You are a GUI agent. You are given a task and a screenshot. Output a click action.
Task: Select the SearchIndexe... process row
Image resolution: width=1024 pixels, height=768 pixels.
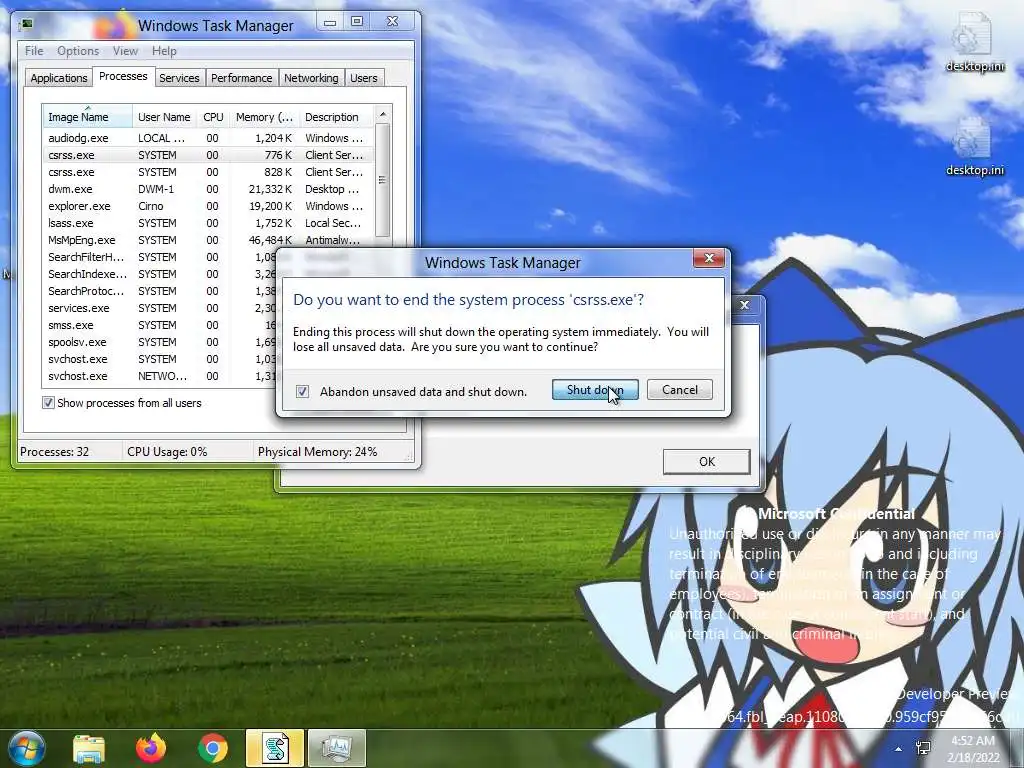[159, 274]
